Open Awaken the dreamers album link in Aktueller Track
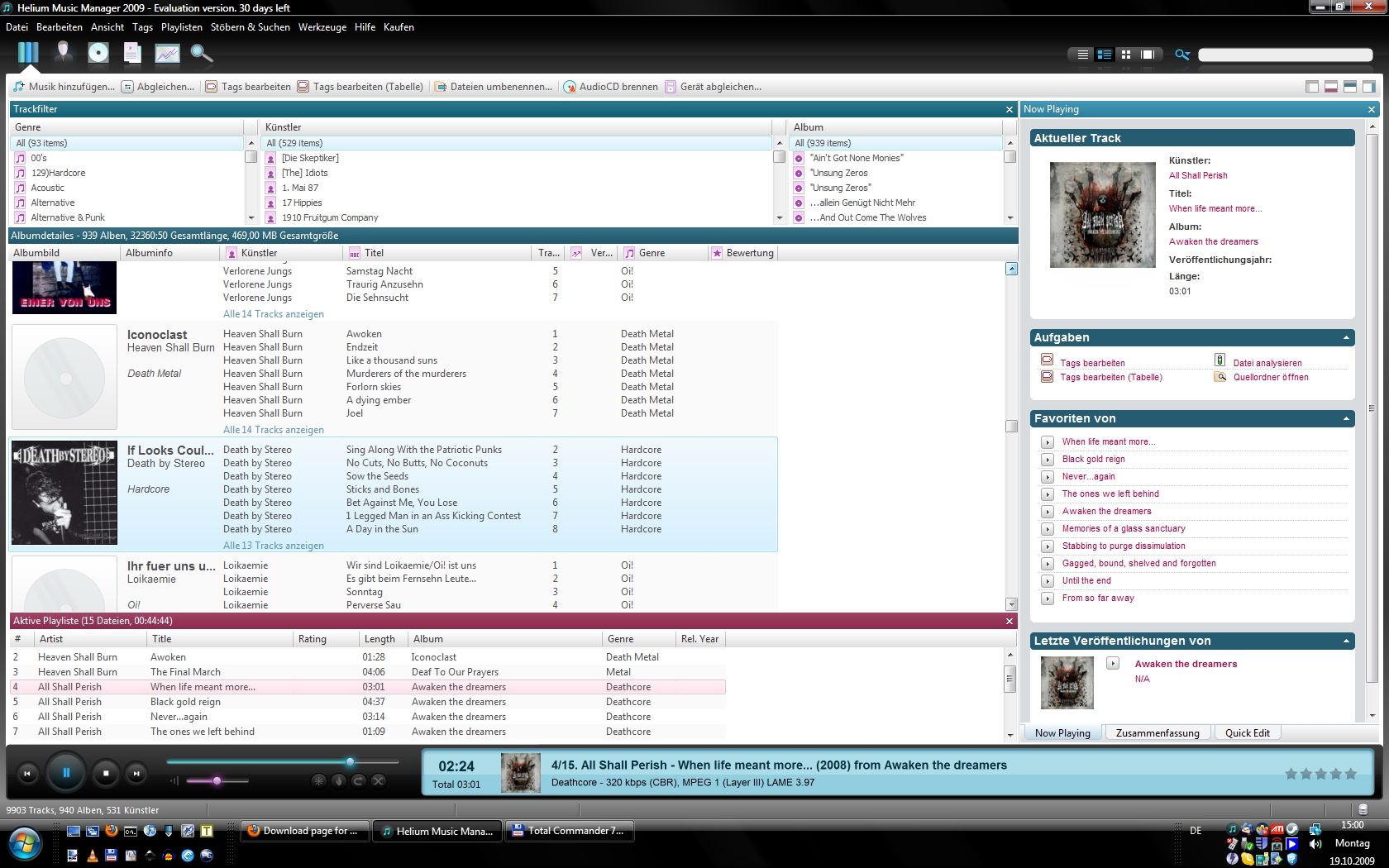 coord(1213,241)
